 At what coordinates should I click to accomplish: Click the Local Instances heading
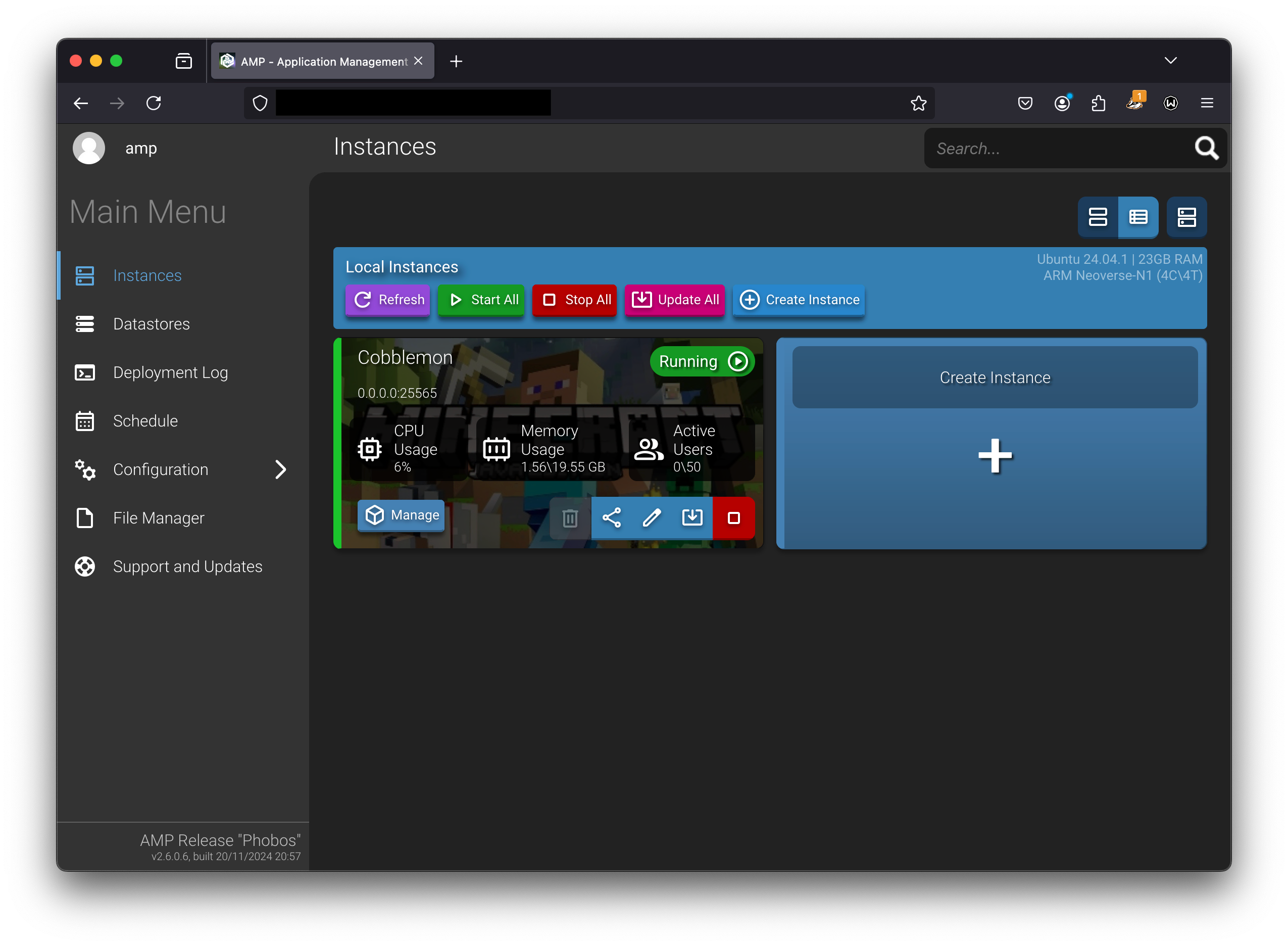click(x=402, y=267)
